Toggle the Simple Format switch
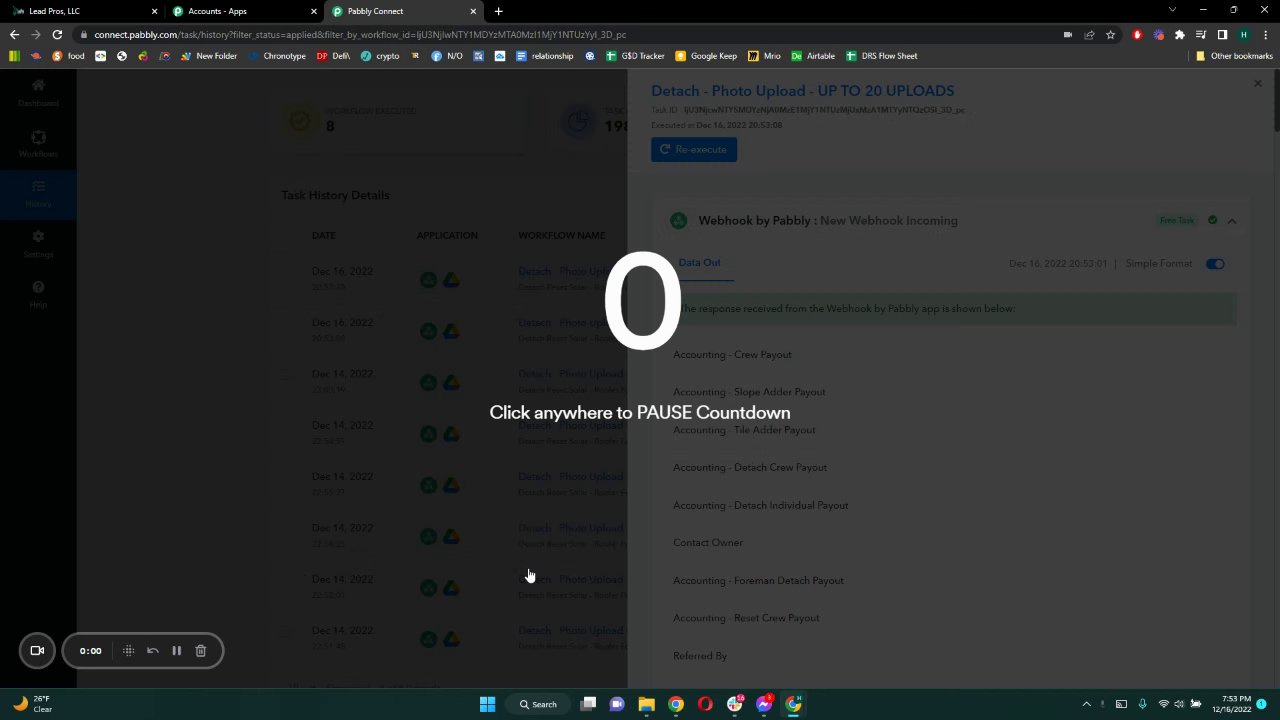 point(1215,264)
